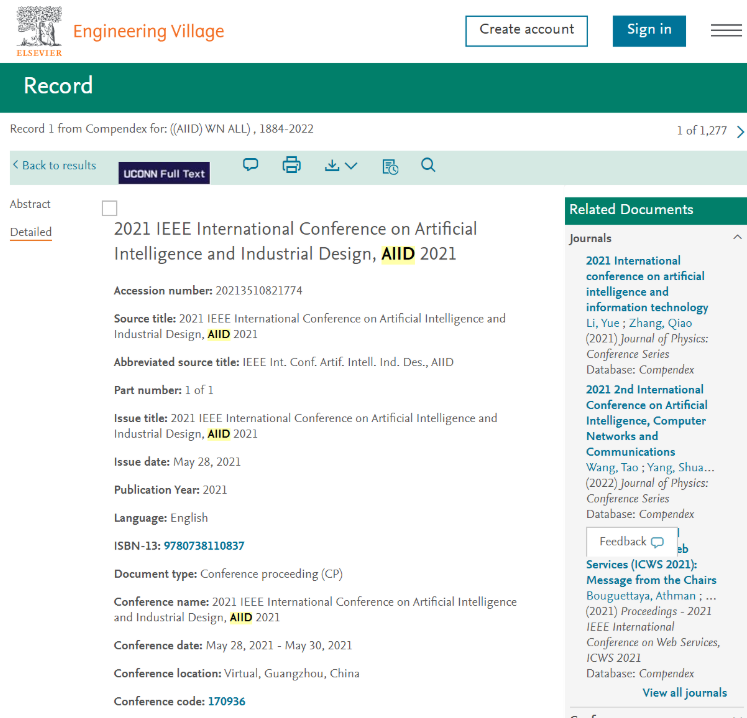Image resolution: width=747 pixels, height=718 pixels.
Task: Print the record via printer icon
Action: pyautogui.click(x=292, y=165)
